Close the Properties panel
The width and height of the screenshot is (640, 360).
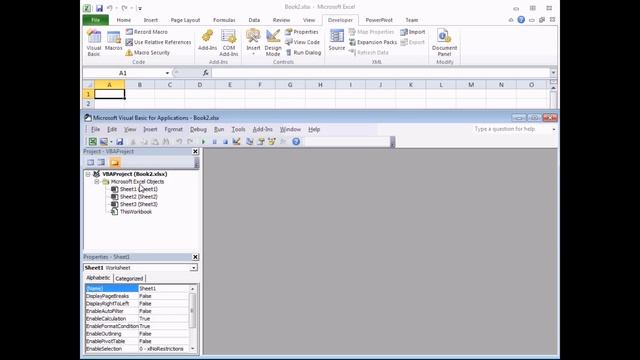pyautogui.click(x=195, y=257)
